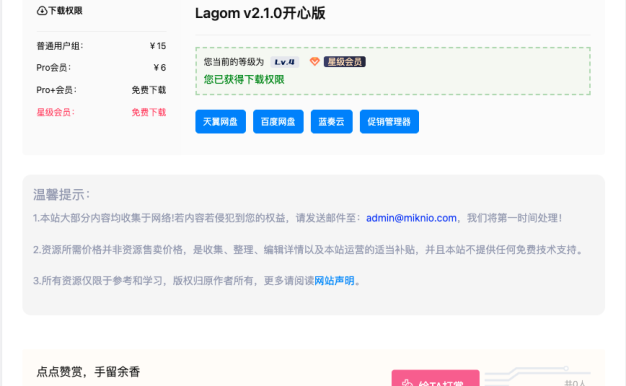Click the 普通用户组 price ¥15
Image resolution: width=626 pixels, height=386 pixels.
click(x=158, y=46)
